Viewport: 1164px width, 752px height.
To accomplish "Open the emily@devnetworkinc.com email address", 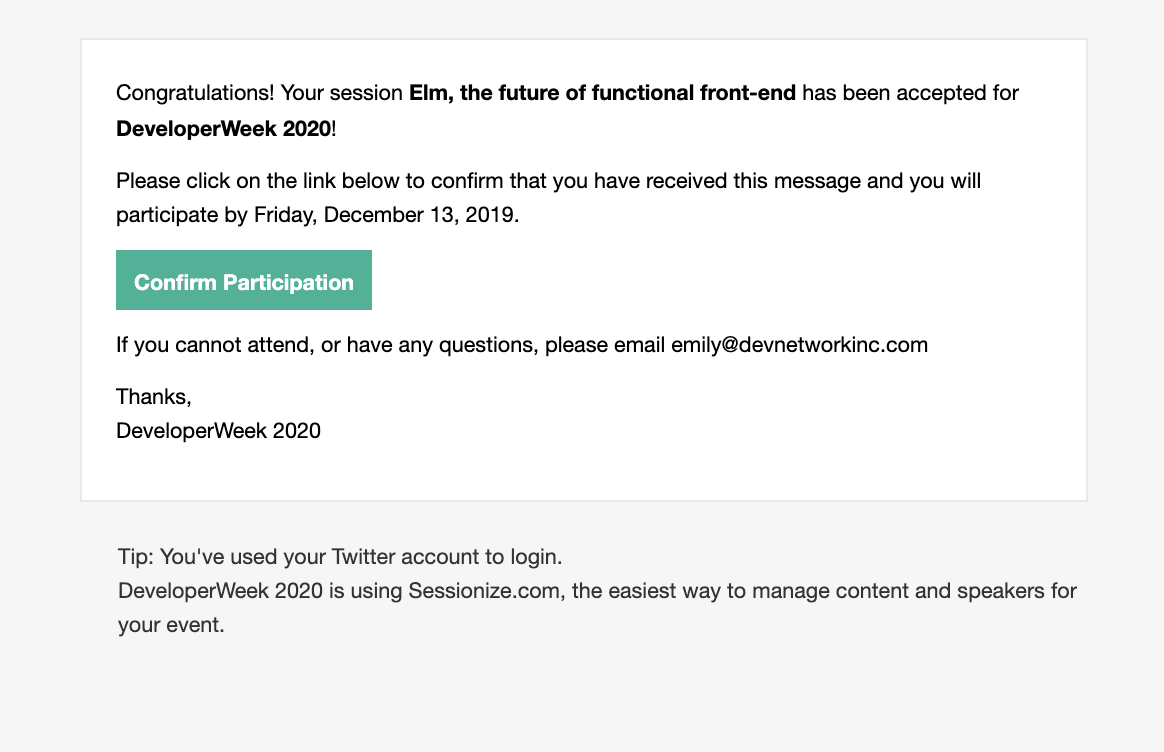I will pyautogui.click(x=800, y=345).
